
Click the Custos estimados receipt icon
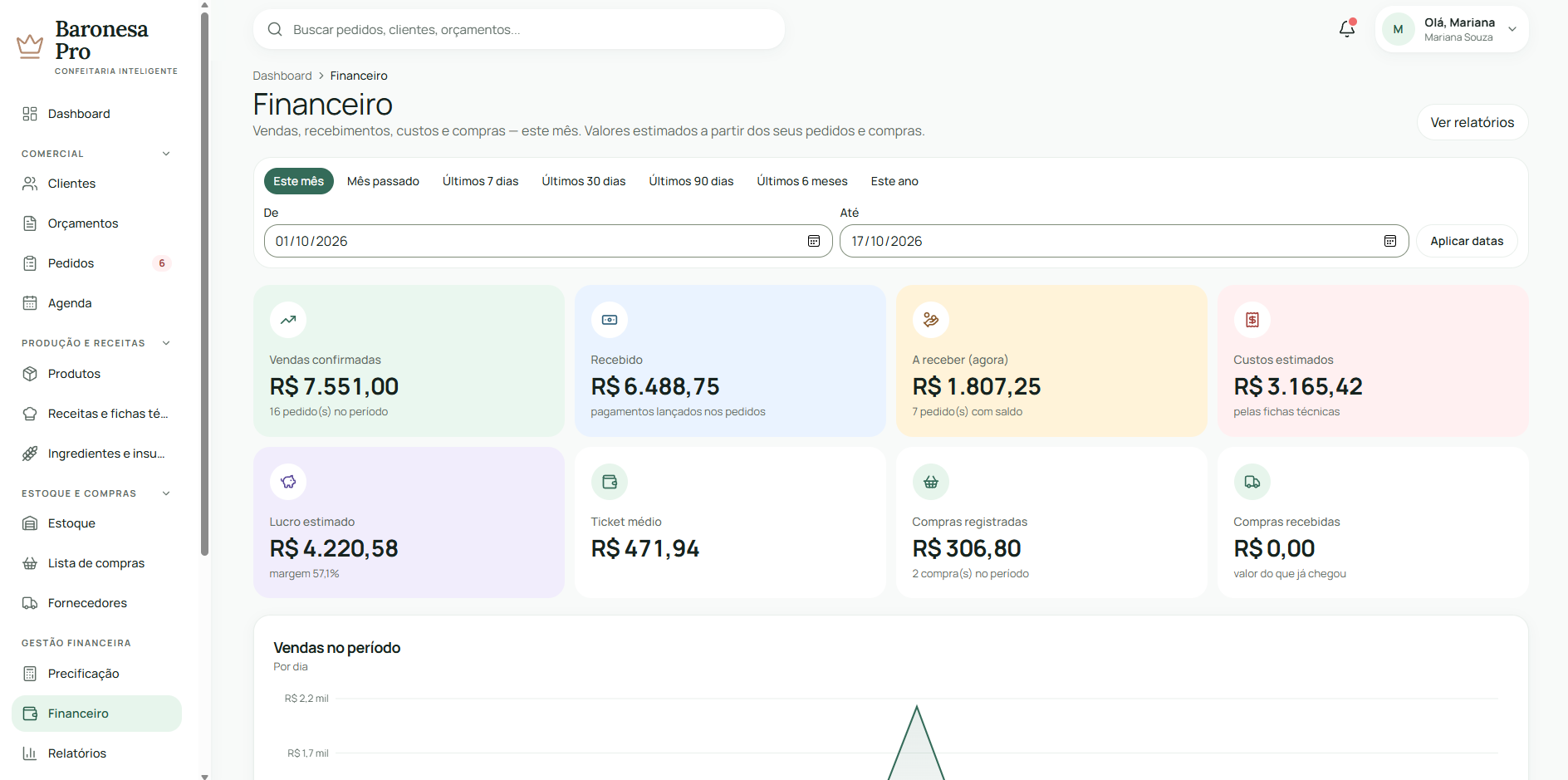1252,320
